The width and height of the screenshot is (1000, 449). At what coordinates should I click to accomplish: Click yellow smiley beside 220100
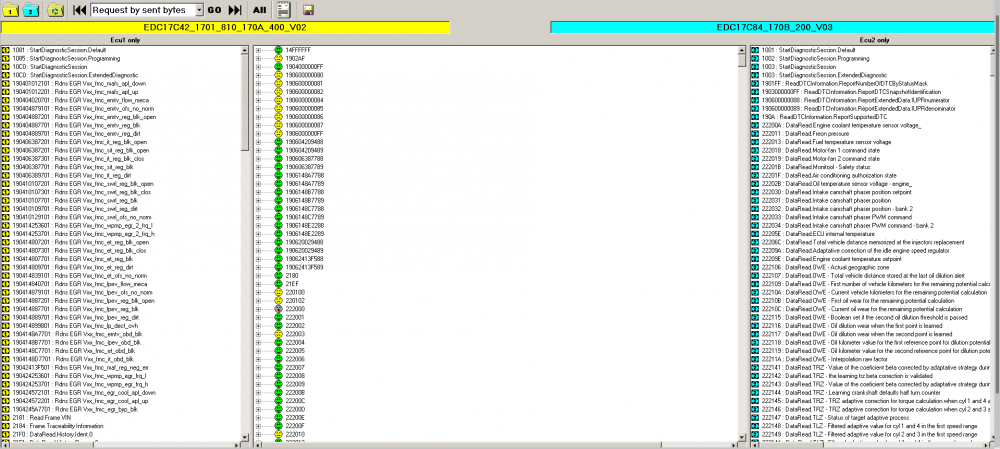[x=278, y=292]
